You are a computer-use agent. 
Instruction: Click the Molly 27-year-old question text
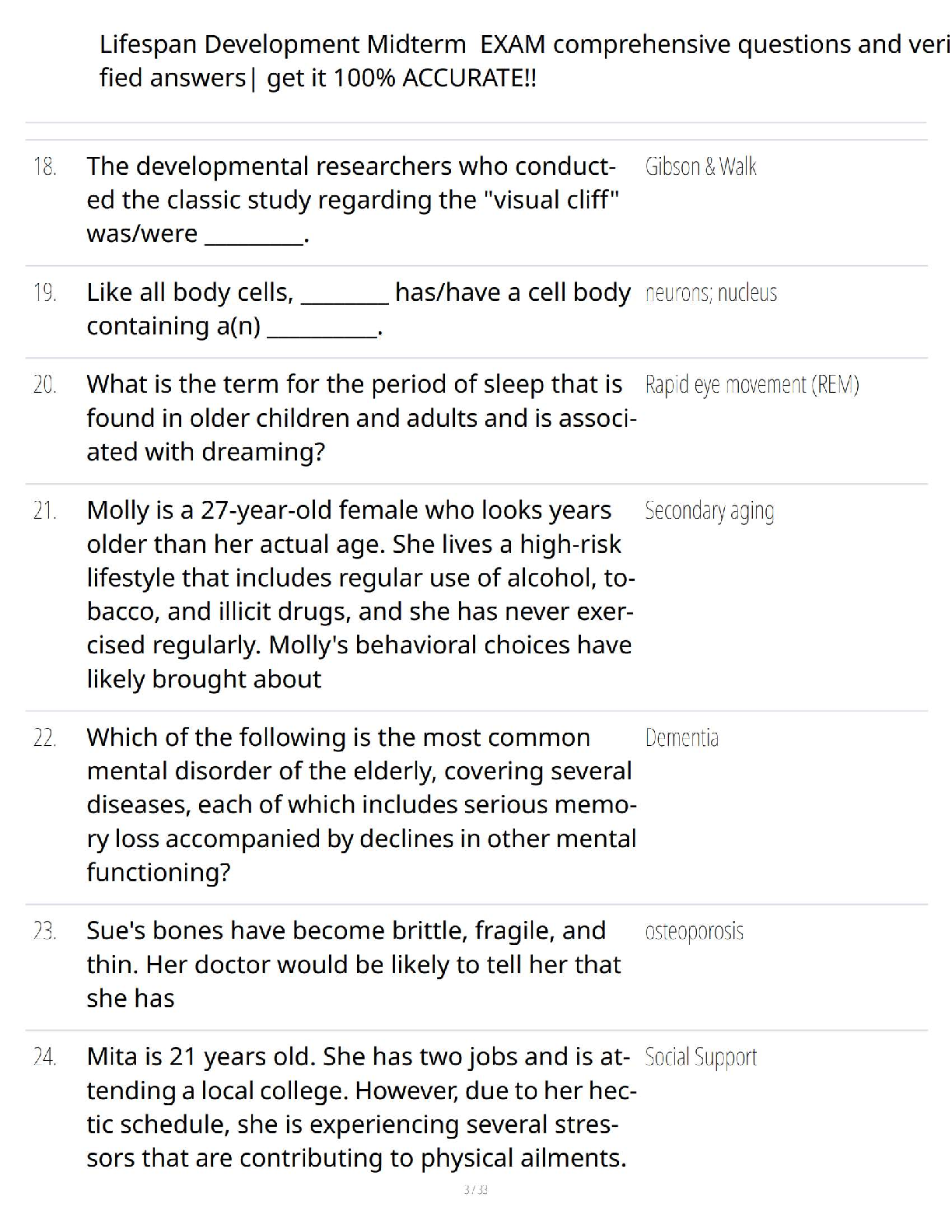pos(358,594)
